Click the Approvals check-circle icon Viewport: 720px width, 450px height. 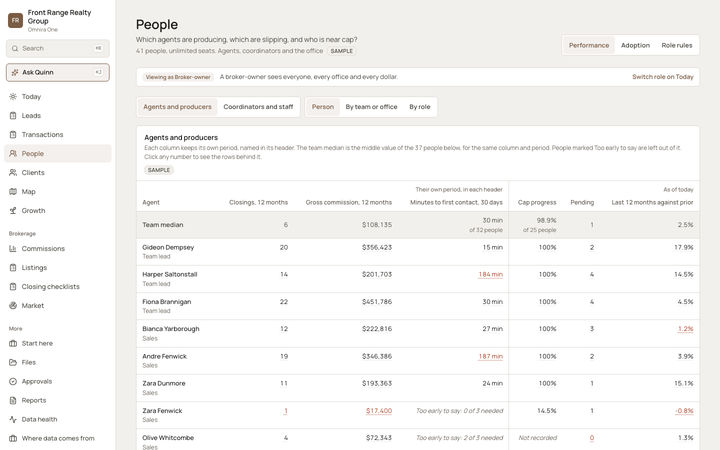(x=13, y=381)
